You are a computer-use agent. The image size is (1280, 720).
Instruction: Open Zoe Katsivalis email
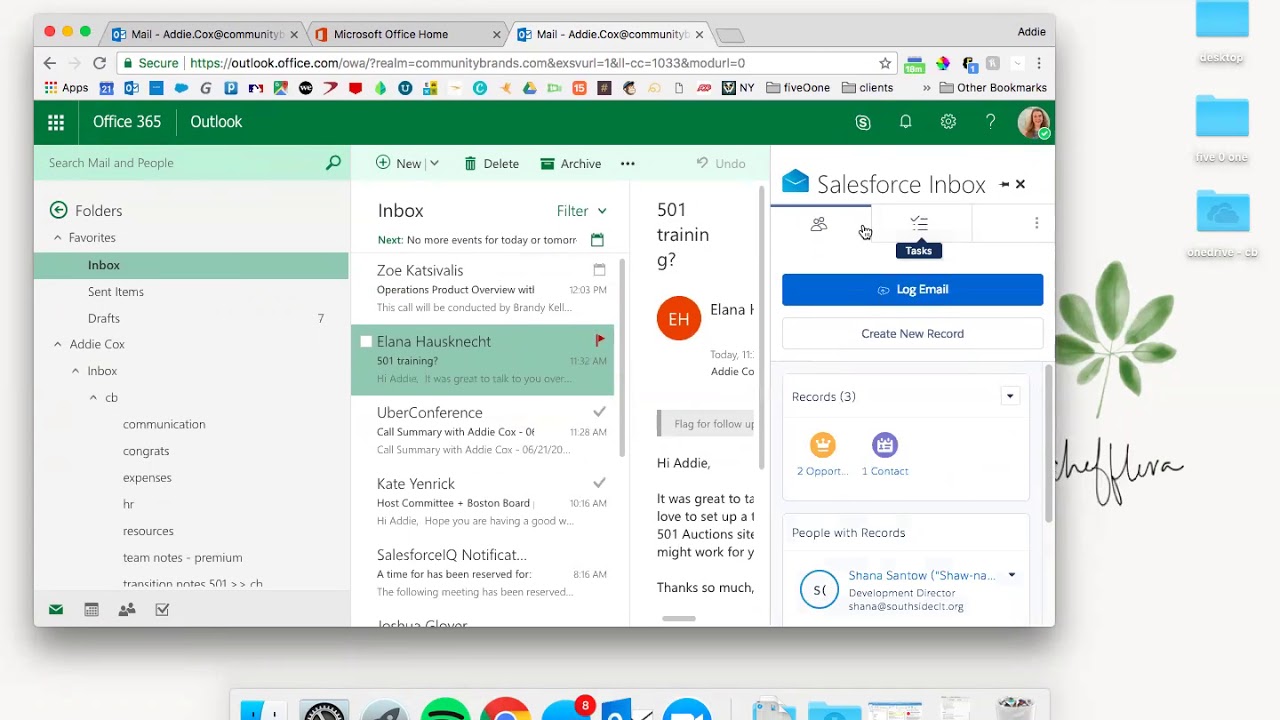point(482,288)
